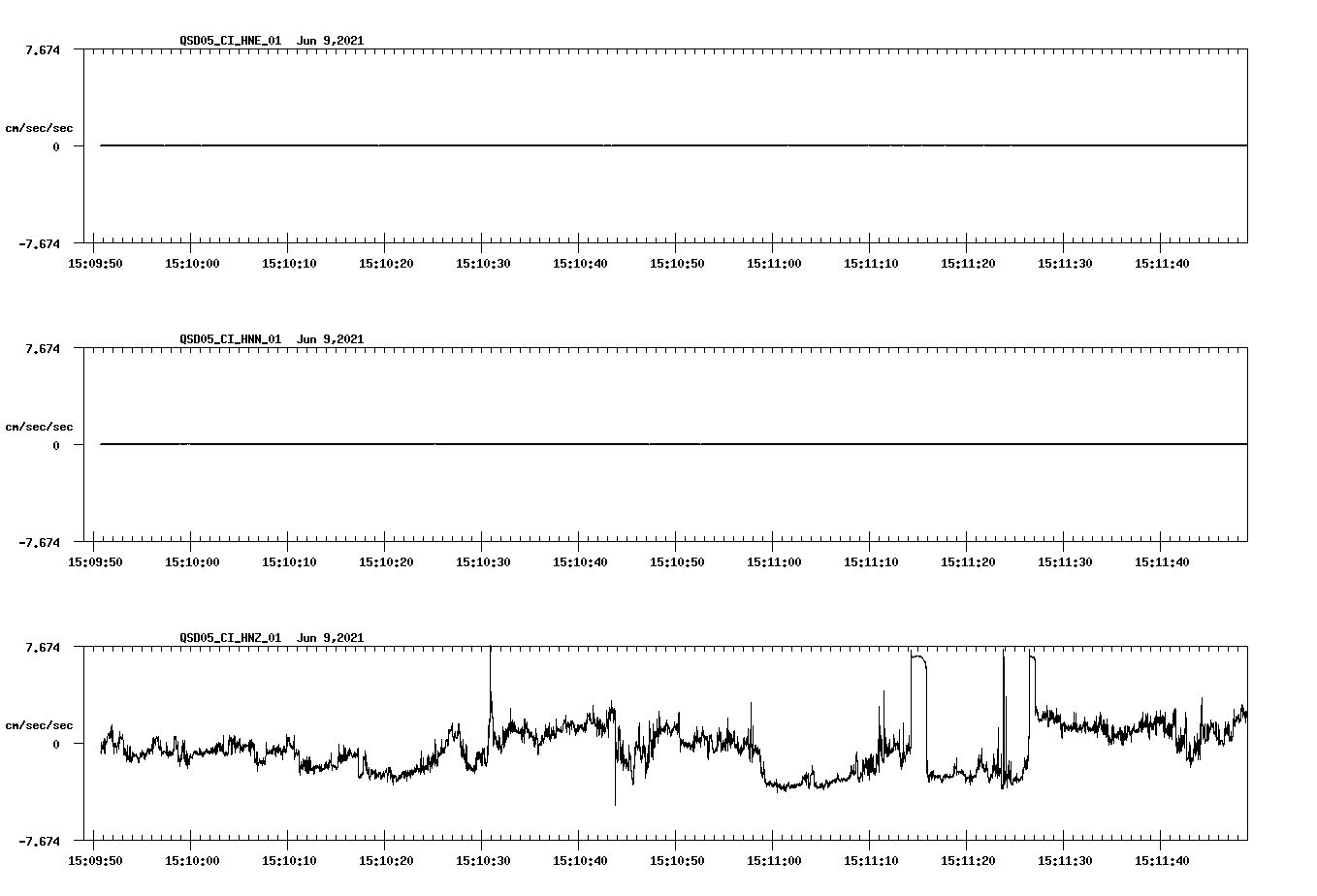Select the -7.674 lower limit on HNZ axis
The image size is (1317, 896).
(40, 841)
